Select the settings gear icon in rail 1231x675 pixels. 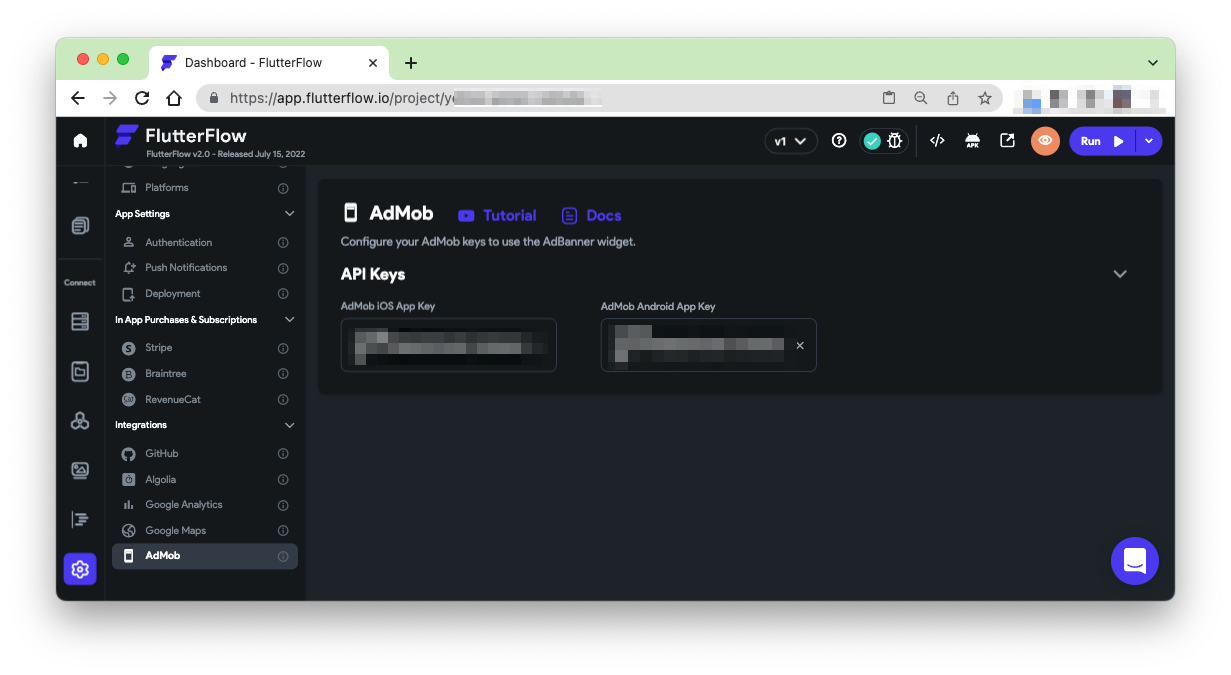80,569
